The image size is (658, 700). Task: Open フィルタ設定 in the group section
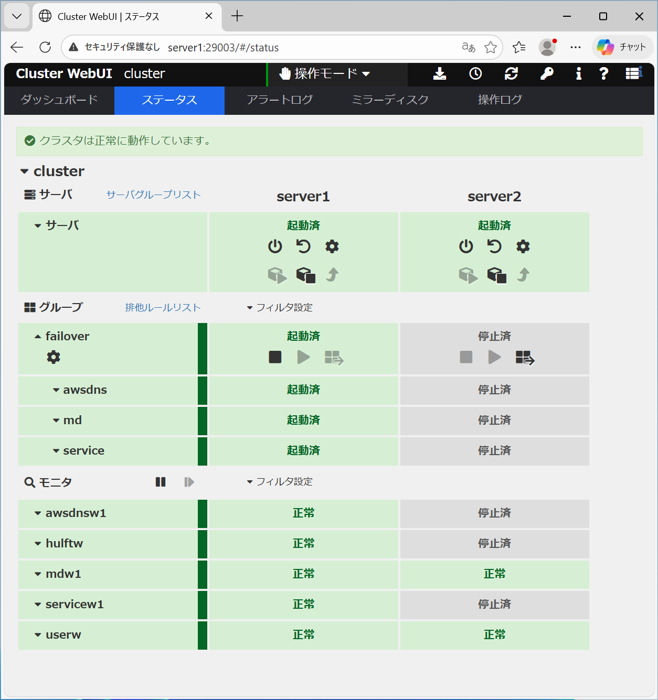280,308
